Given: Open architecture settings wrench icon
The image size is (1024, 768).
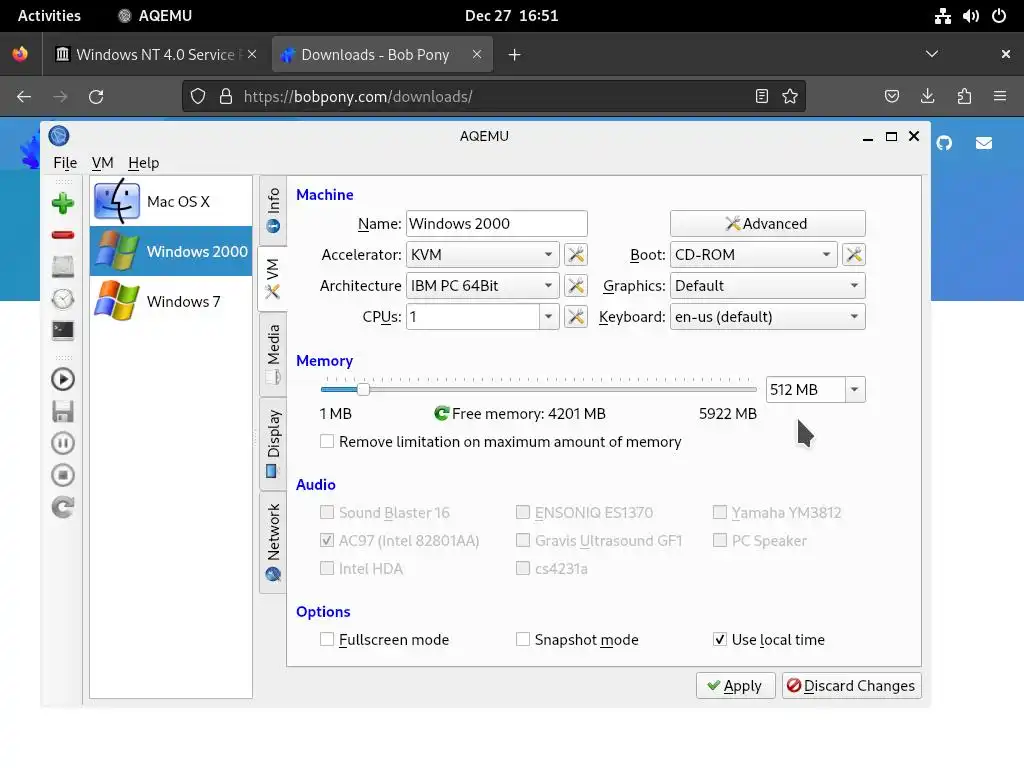Looking at the screenshot, I should (x=575, y=285).
